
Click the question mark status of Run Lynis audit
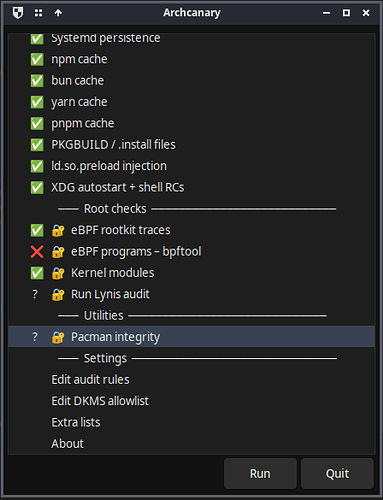point(35,294)
